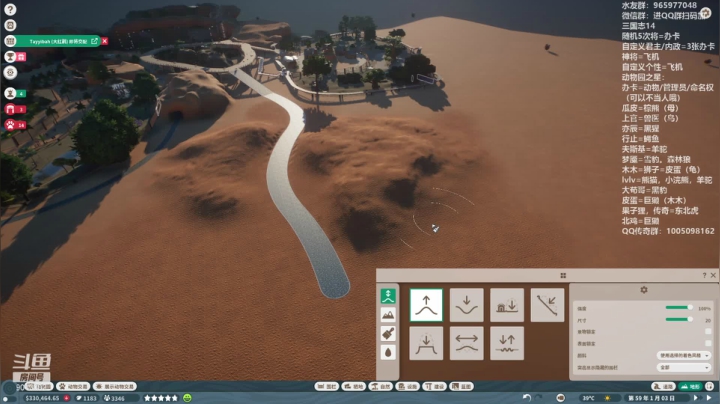This screenshot has width=720, height=404.
Task: Open the help question mark icon at top left
Action: pos(10,9)
